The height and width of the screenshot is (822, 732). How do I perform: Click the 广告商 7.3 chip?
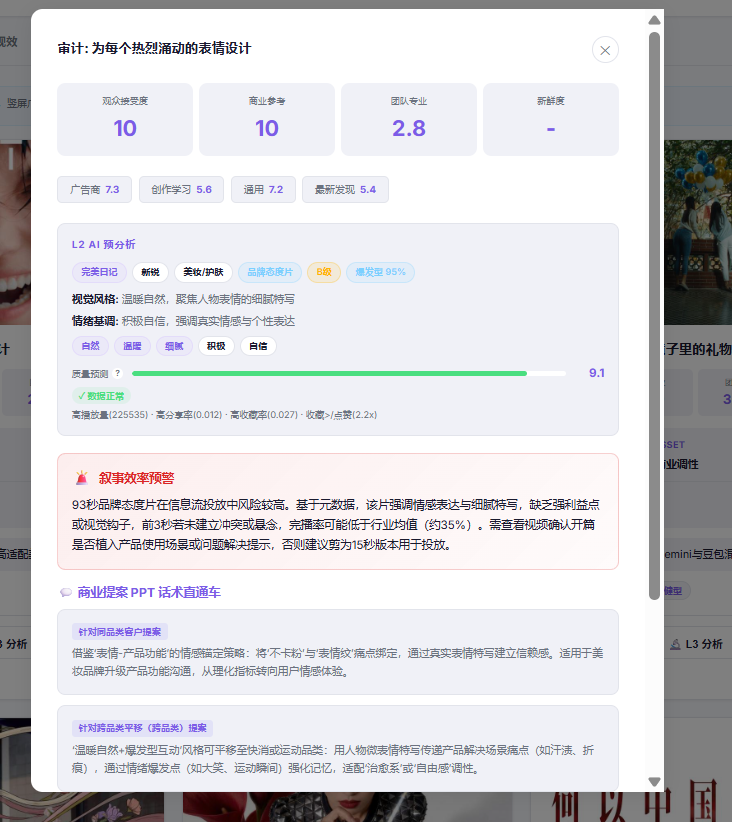(94, 189)
